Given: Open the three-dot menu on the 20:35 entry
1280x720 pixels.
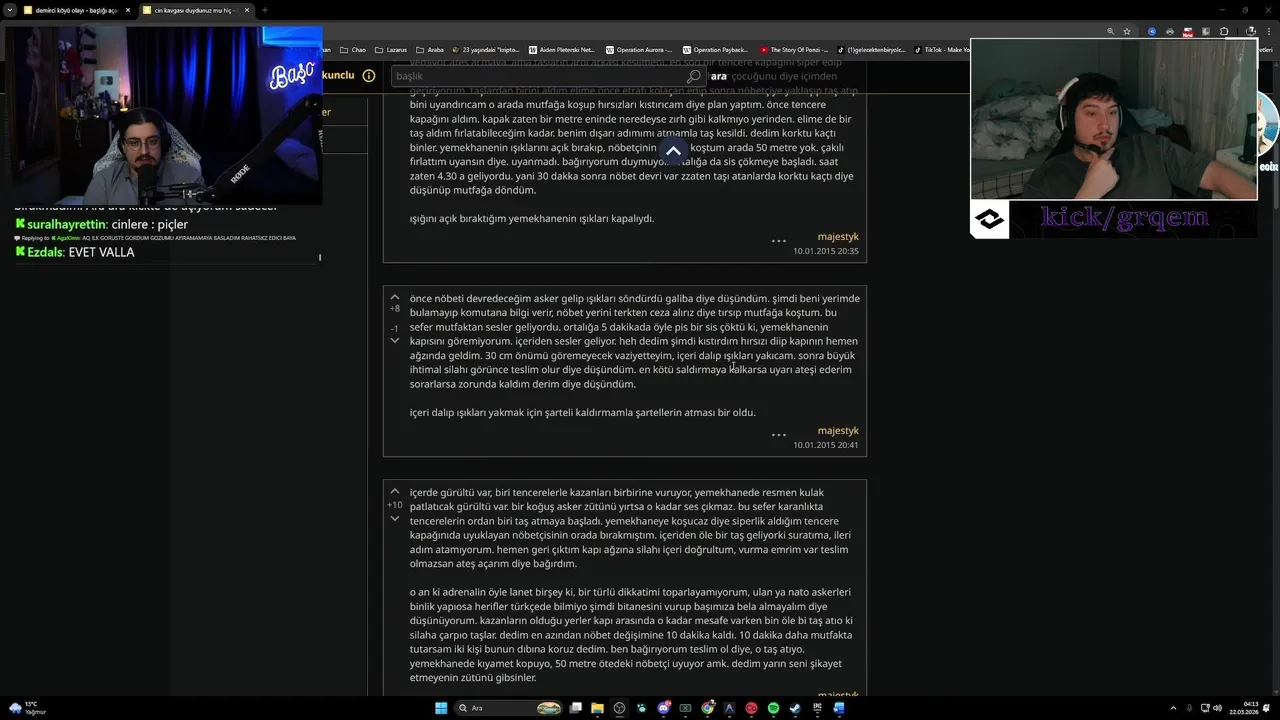Looking at the screenshot, I should 778,241.
